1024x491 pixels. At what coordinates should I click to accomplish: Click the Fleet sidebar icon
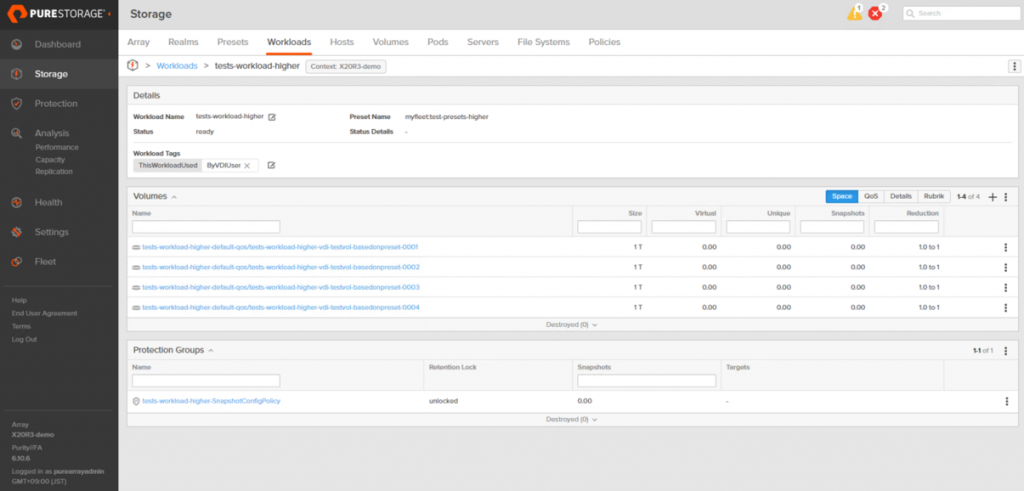[x=17, y=261]
